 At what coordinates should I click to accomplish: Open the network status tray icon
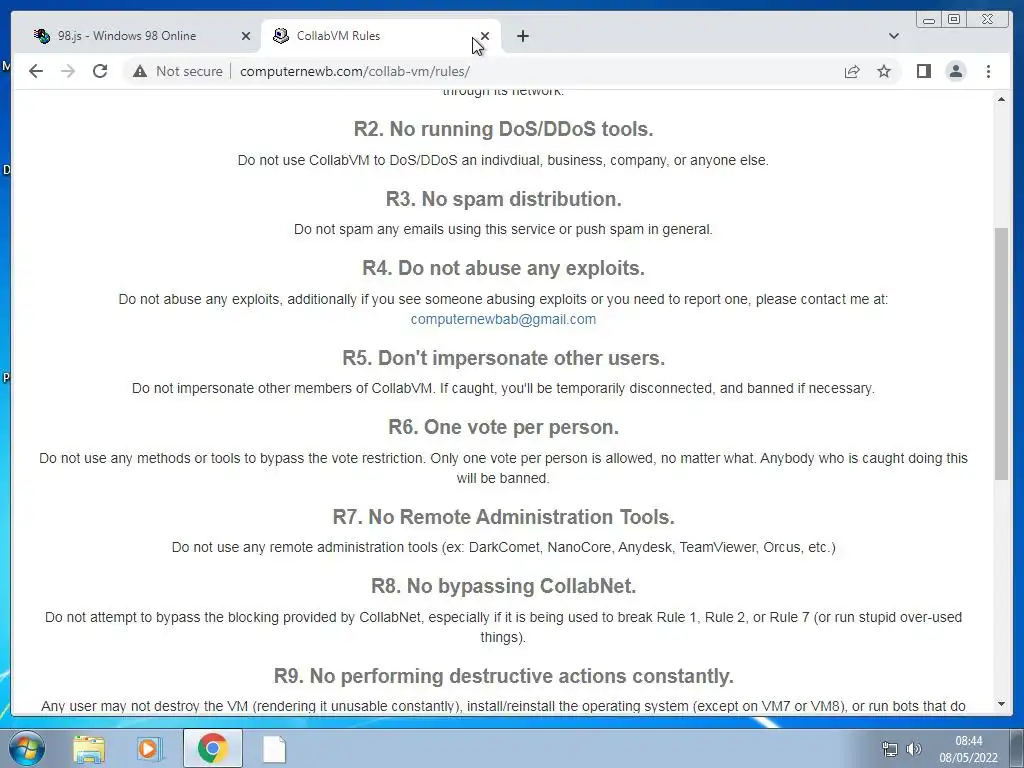889,749
